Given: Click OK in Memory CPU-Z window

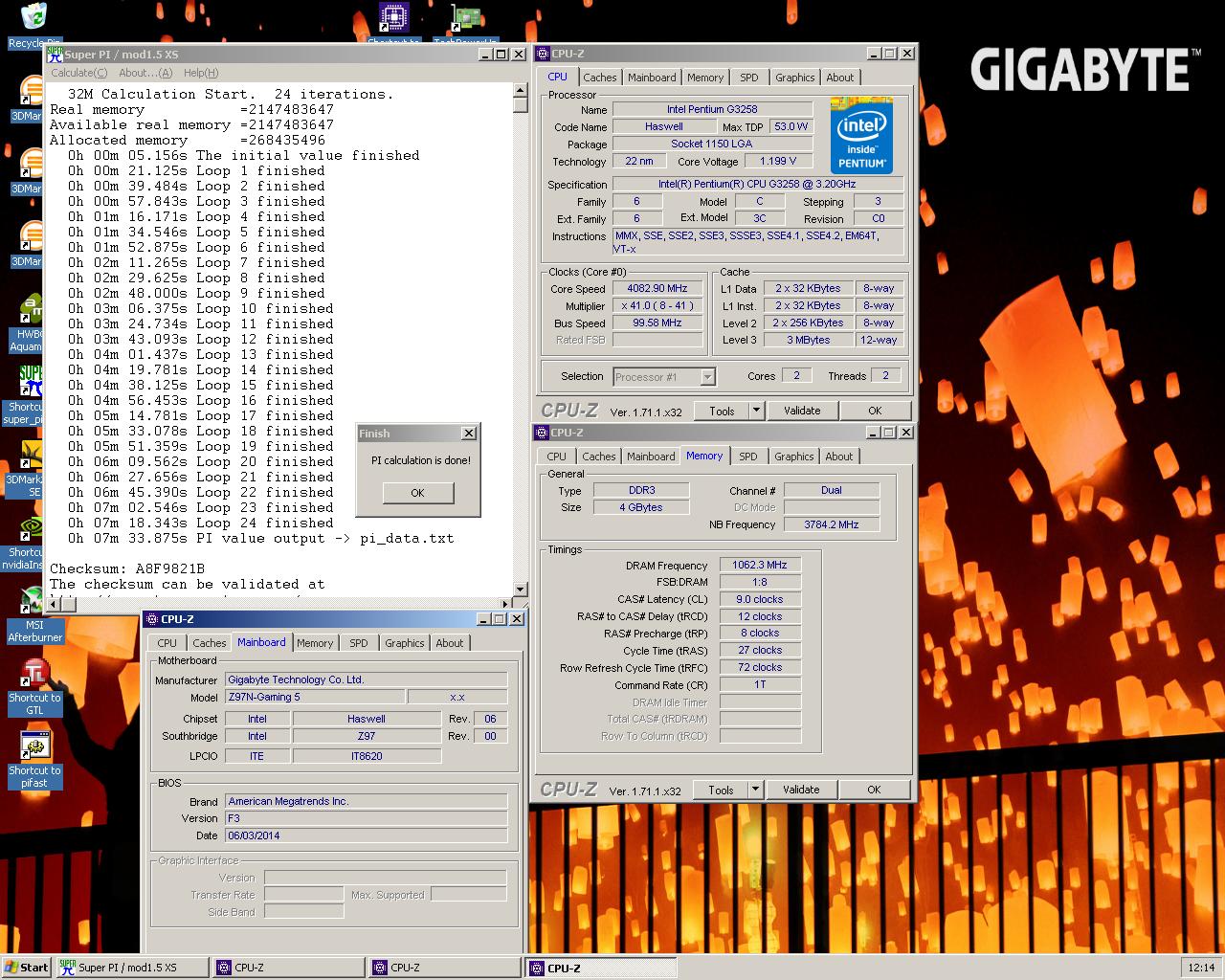Looking at the screenshot, I should (874, 790).
